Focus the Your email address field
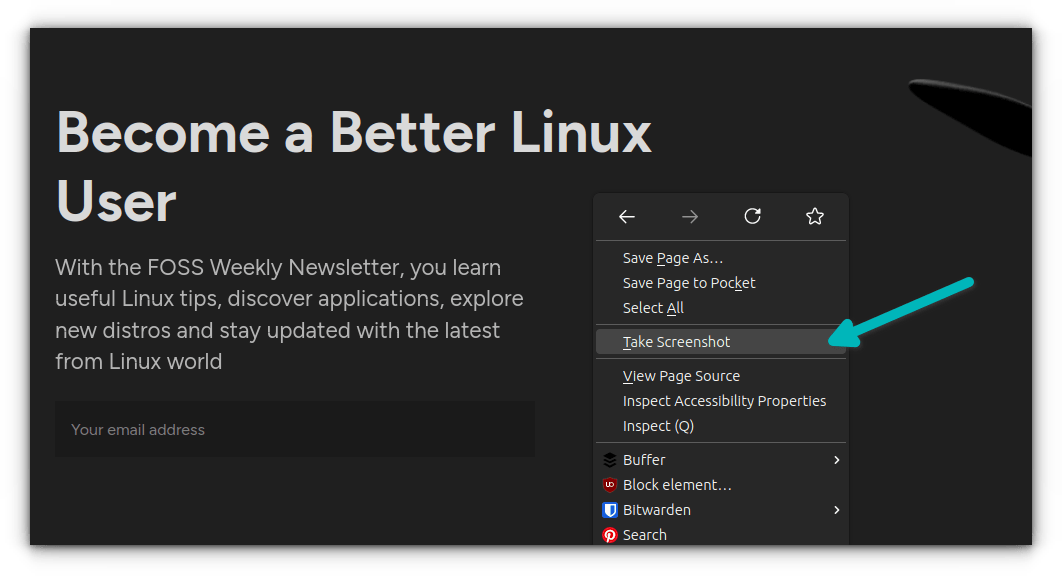 tap(295, 429)
